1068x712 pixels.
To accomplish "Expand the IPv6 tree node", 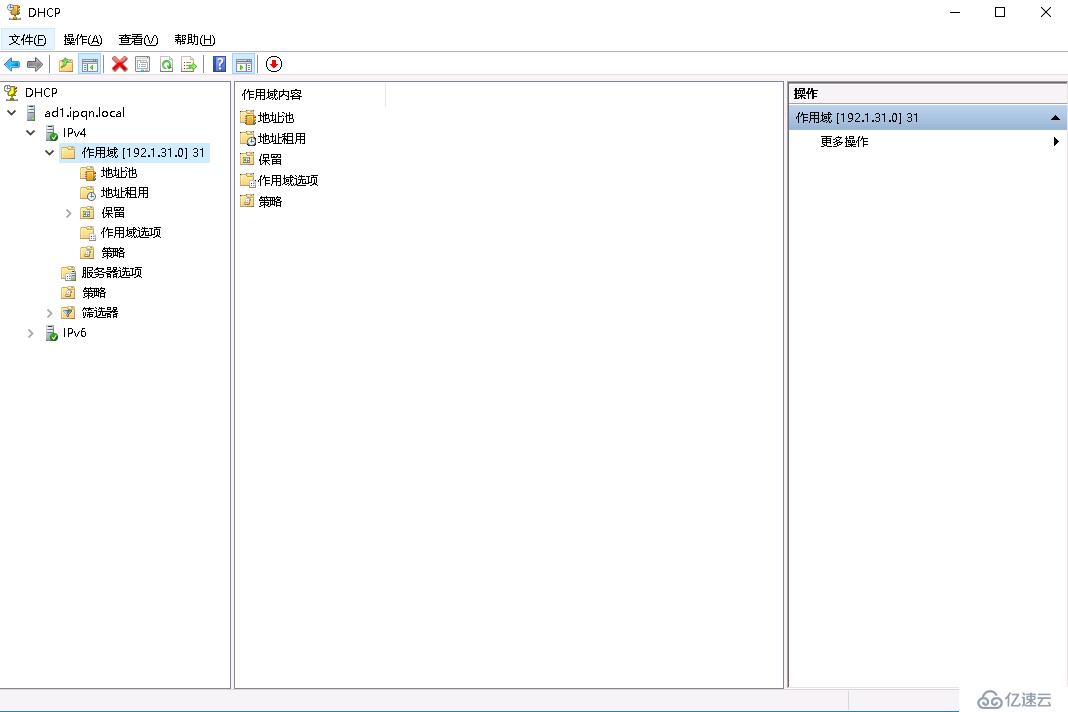I will tap(31, 333).
